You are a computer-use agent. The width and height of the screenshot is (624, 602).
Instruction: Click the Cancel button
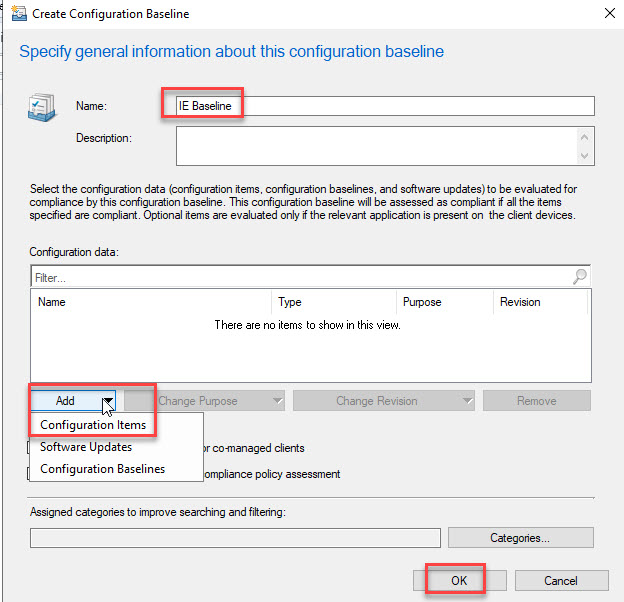pos(560,580)
